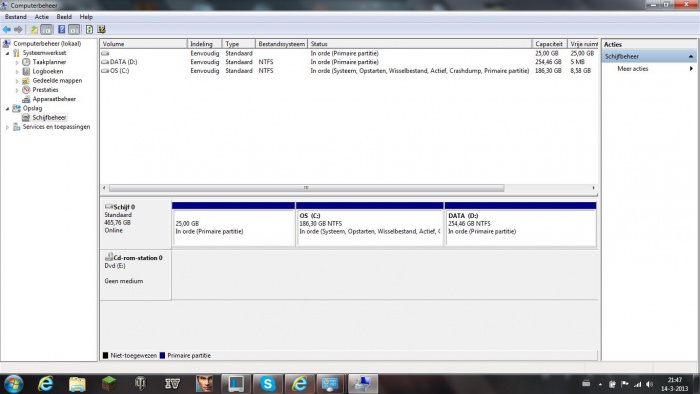Select the DATA (D:) row in volume list
Image resolution: width=700 pixels, height=394 pixels.
(x=349, y=62)
